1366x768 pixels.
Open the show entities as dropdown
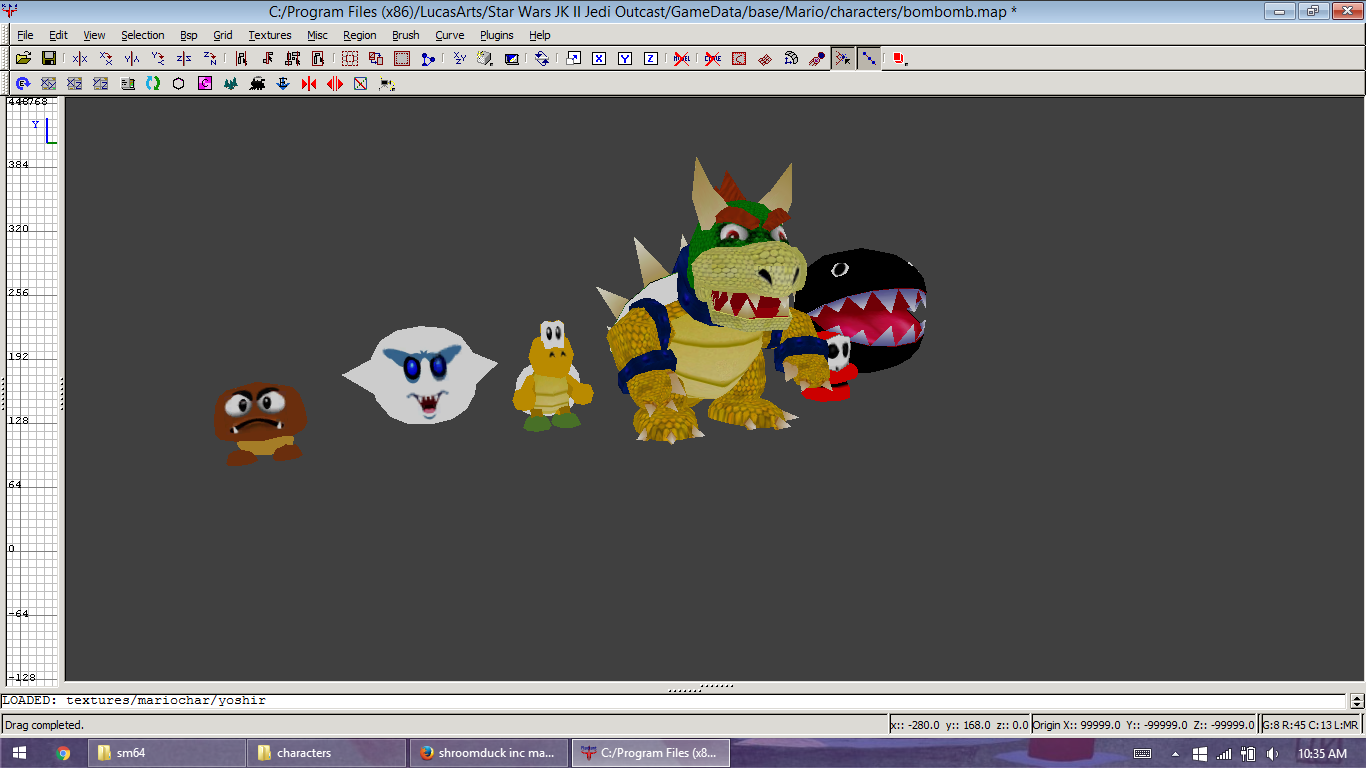tap(899, 59)
